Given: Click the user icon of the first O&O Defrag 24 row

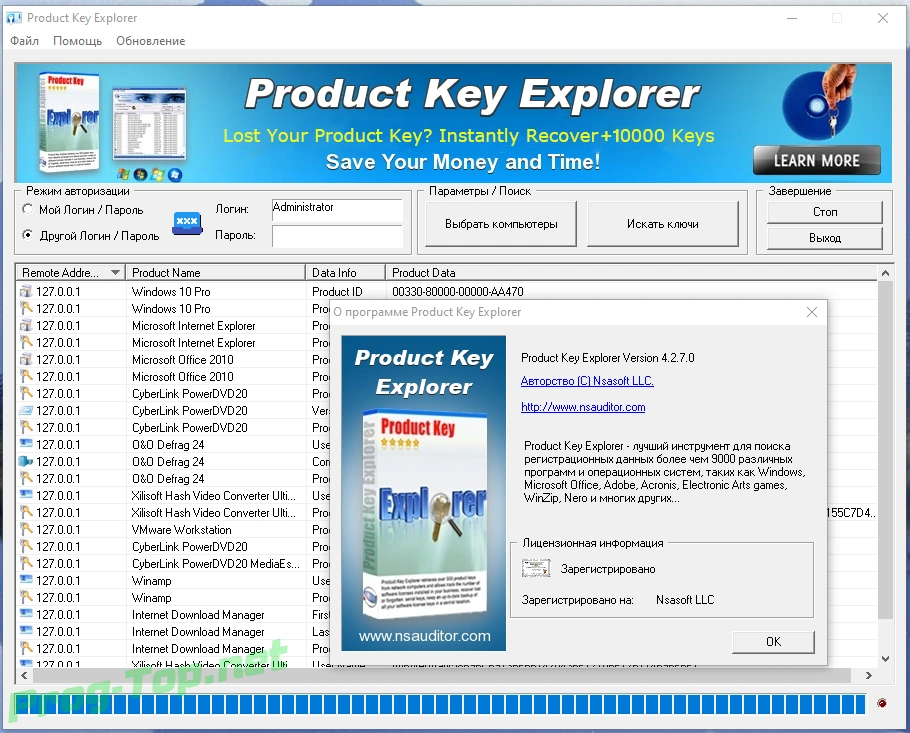Looking at the screenshot, I should click(x=26, y=444).
